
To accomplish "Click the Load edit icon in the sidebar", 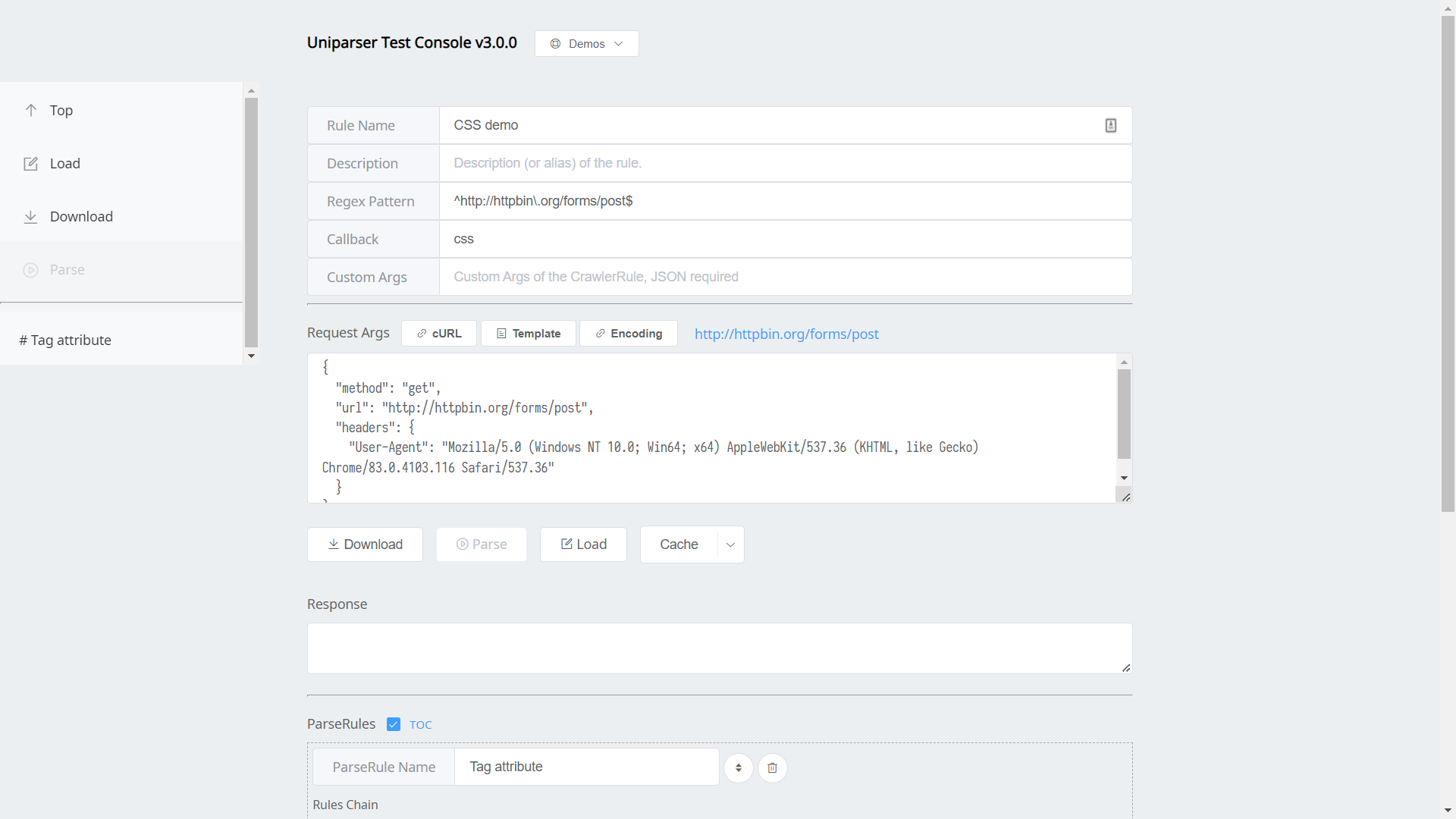I will pyautogui.click(x=30, y=164).
